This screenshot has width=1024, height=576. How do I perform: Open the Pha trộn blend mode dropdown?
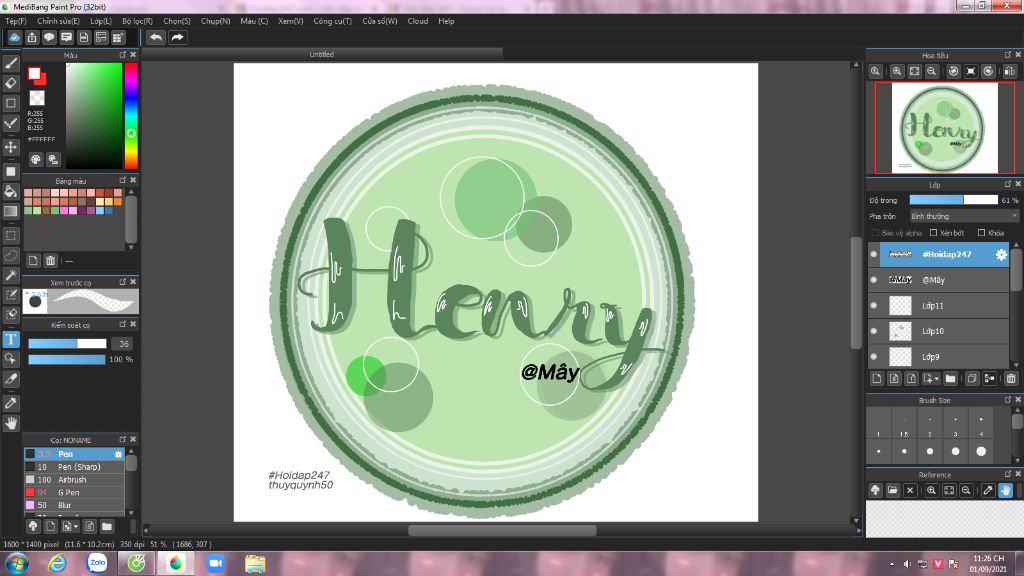[x=964, y=216]
